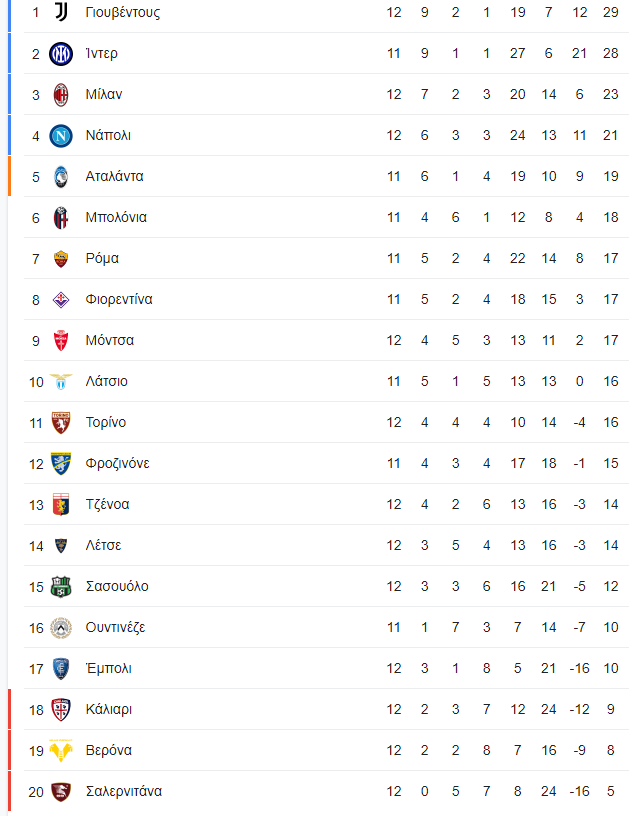Click Ίντερ's 28 points value
Viewport: 629px width, 816px height.
click(x=611, y=53)
